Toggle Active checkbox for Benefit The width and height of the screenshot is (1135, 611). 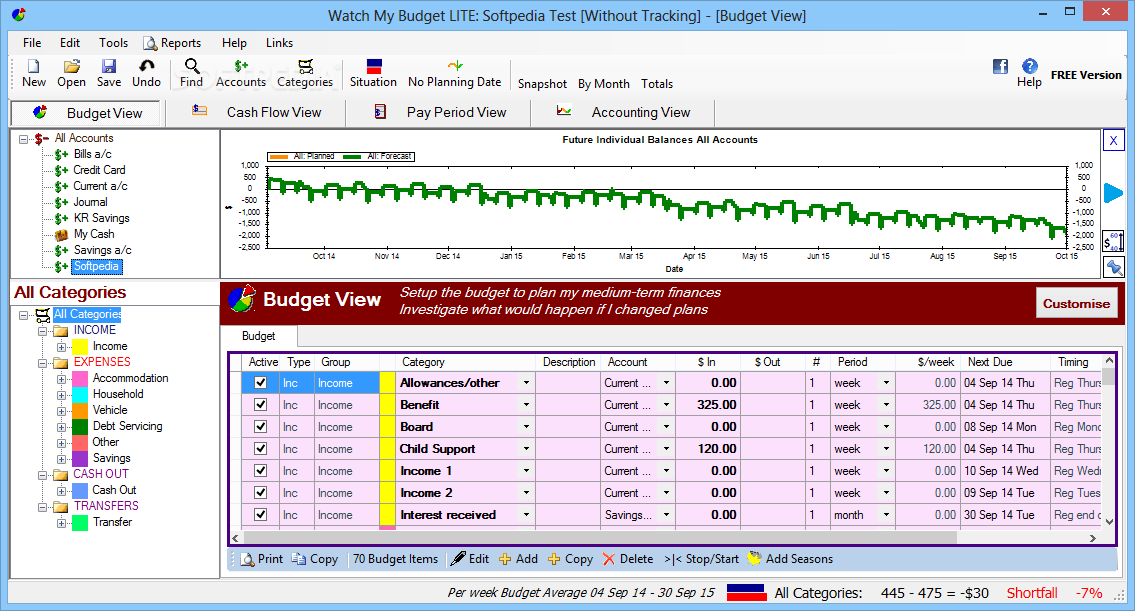[x=261, y=405]
